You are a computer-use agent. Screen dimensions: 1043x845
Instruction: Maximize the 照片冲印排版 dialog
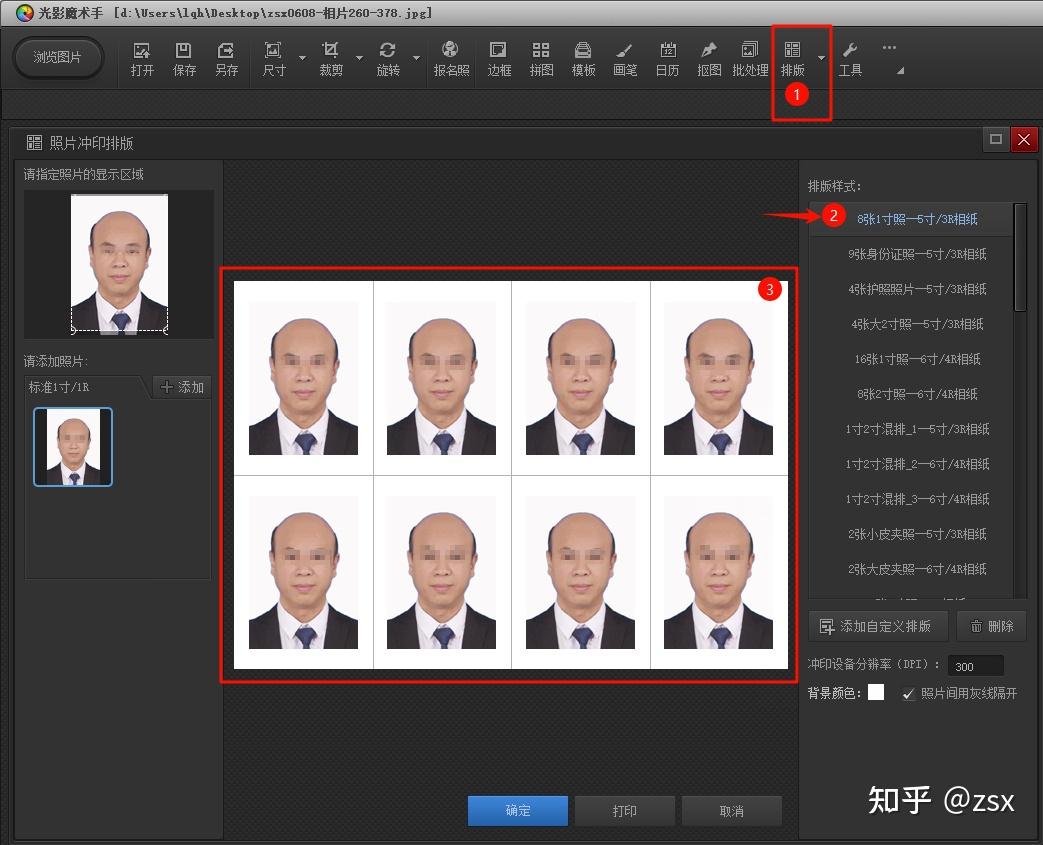point(996,139)
